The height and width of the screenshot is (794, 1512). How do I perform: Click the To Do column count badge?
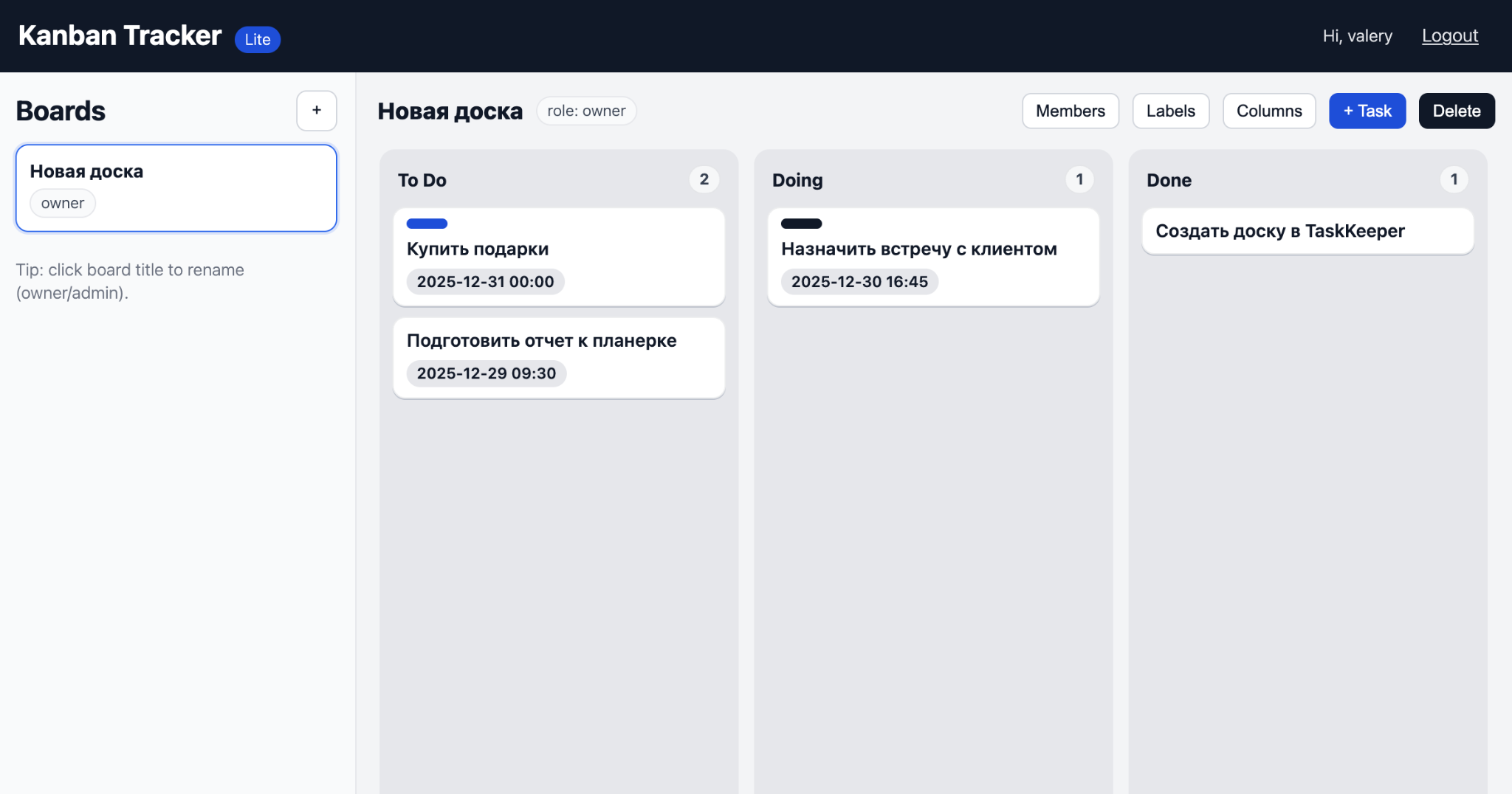click(704, 179)
